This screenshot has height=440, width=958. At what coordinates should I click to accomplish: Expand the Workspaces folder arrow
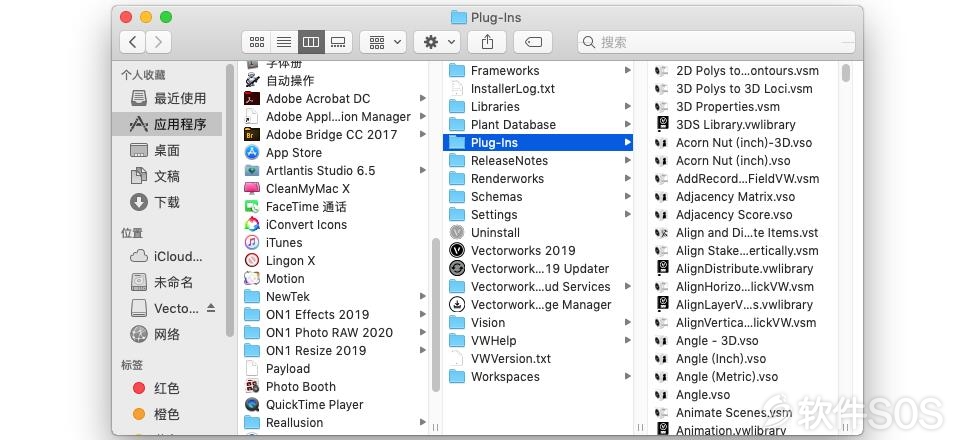point(627,376)
